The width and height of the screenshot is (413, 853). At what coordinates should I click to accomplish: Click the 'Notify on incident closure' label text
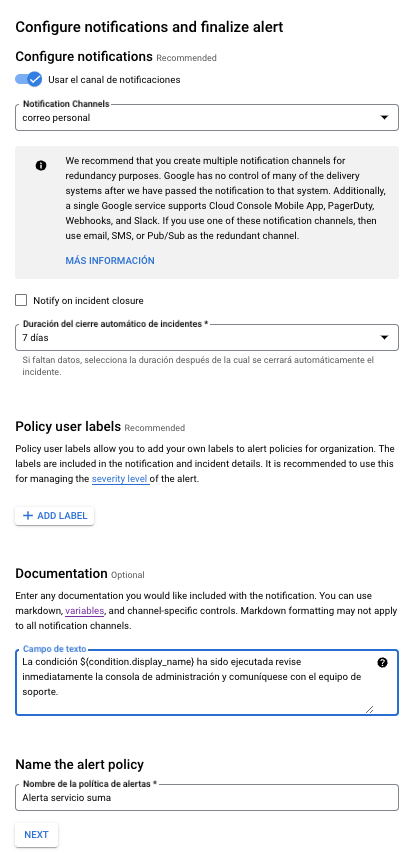click(88, 300)
